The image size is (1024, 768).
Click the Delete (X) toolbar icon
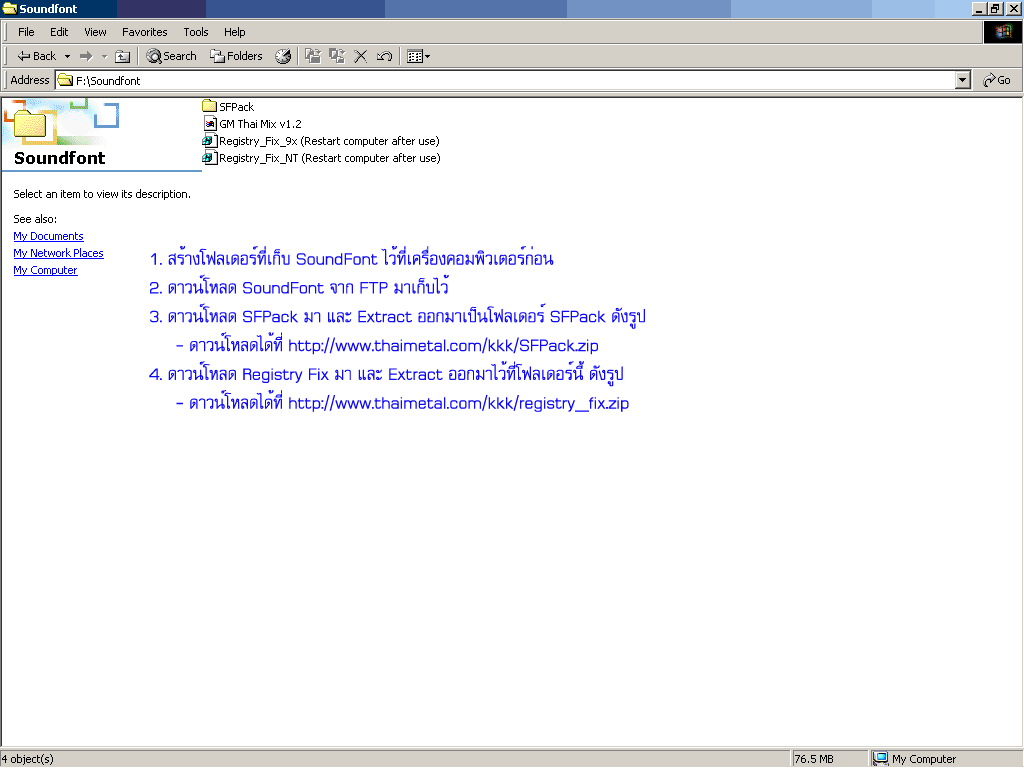tap(360, 56)
